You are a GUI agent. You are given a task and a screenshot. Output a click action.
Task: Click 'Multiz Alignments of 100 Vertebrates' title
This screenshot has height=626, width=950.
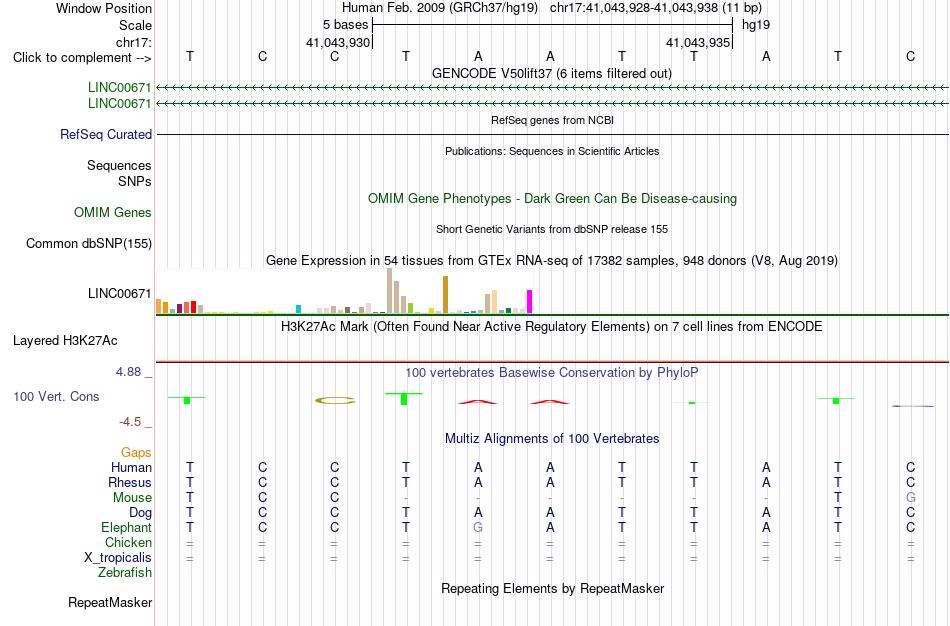(552, 438)
